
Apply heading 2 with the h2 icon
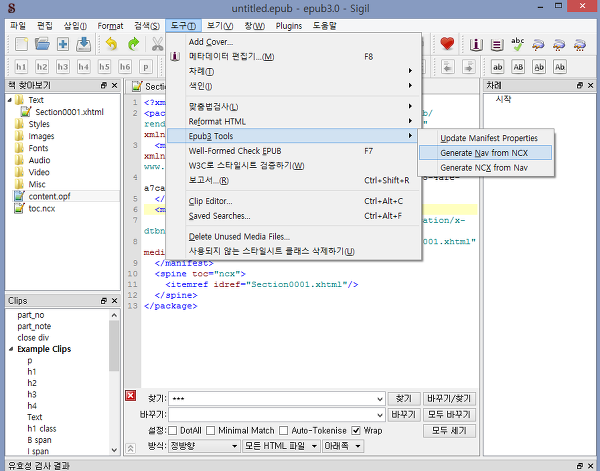(42, 67)
